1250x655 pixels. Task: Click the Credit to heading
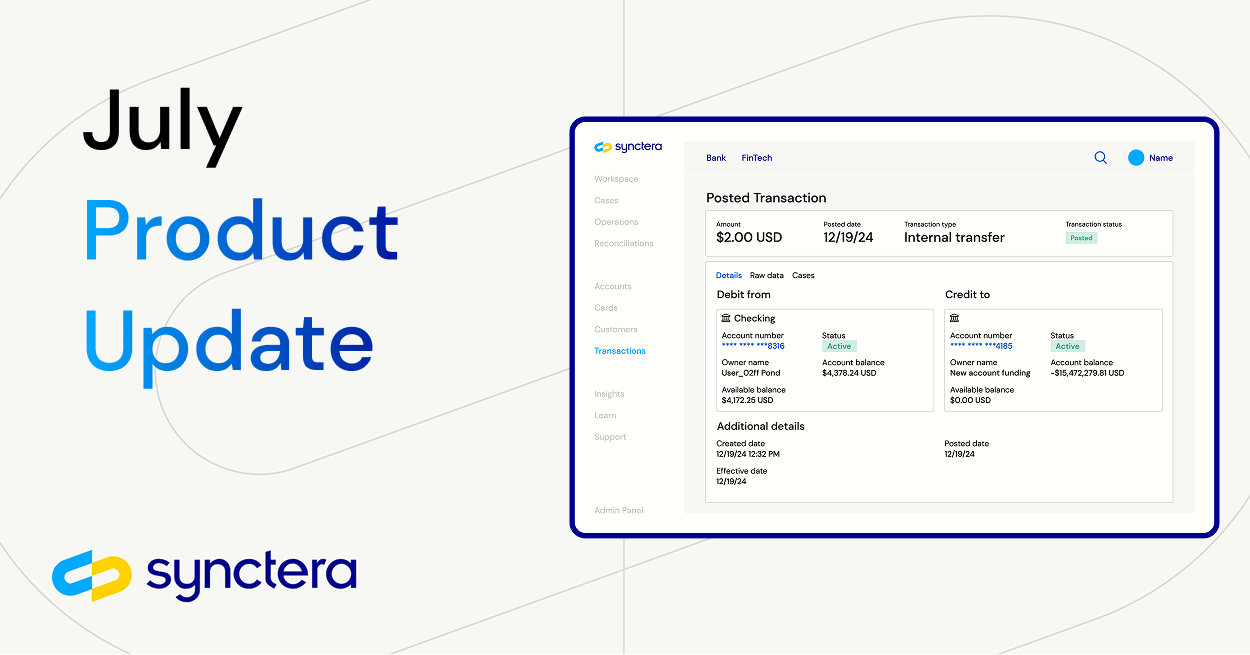pos(968,295)
